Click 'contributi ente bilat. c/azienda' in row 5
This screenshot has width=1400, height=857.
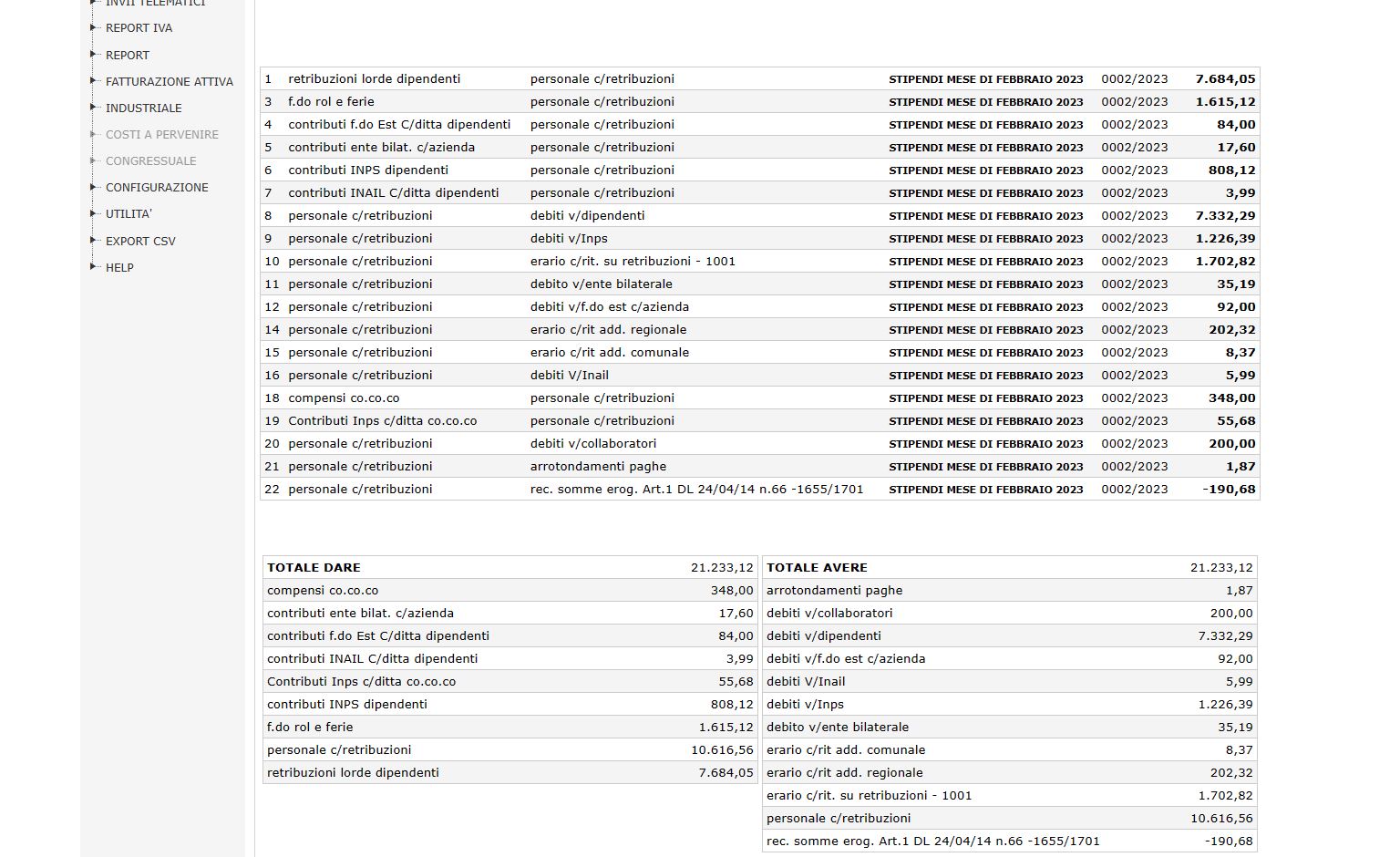coord(382,147)
